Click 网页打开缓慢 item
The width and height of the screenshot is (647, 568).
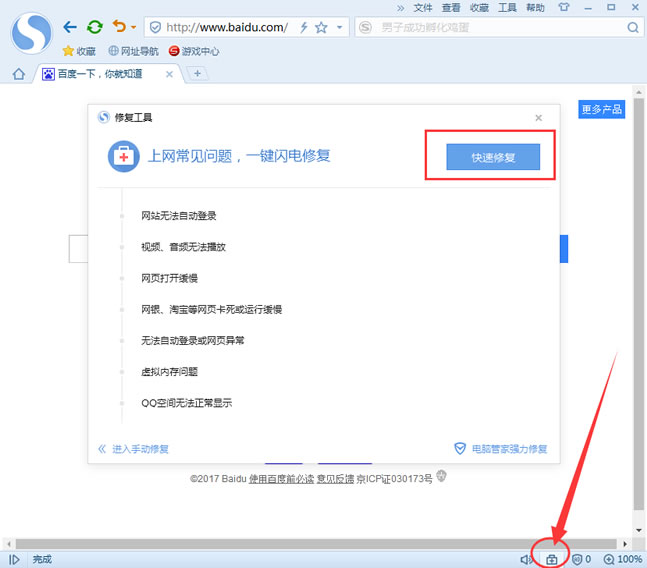[x=169, y=278]
